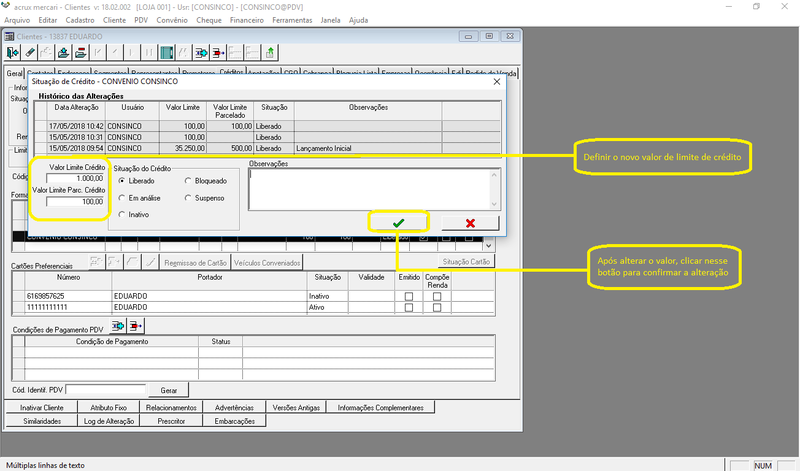Check Emitido box for card 6169857625
The height and width of the screenshot is (471, 800).
(x=409, y=297)
